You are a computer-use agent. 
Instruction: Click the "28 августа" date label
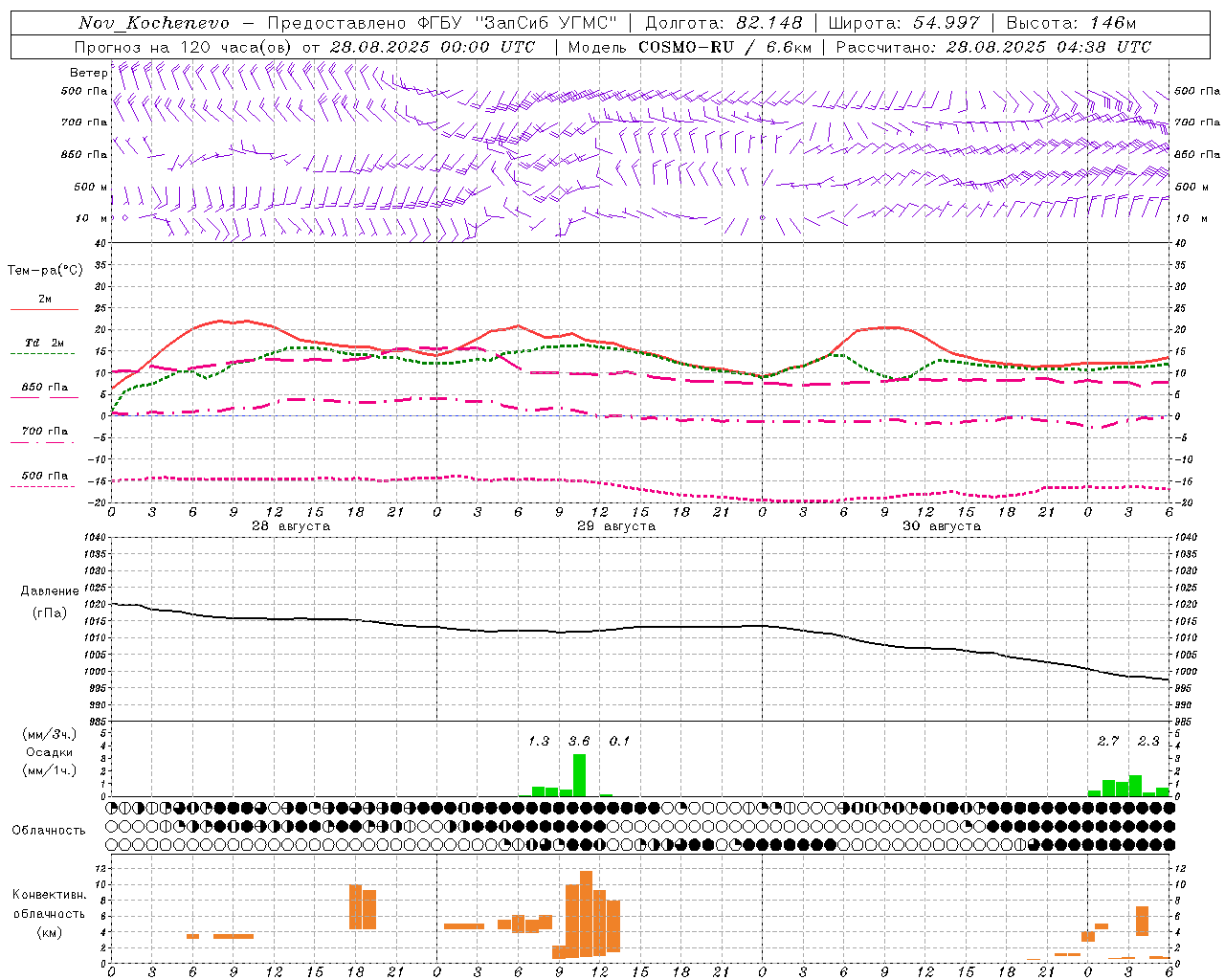pyautogui.click(x=290, y=526)
